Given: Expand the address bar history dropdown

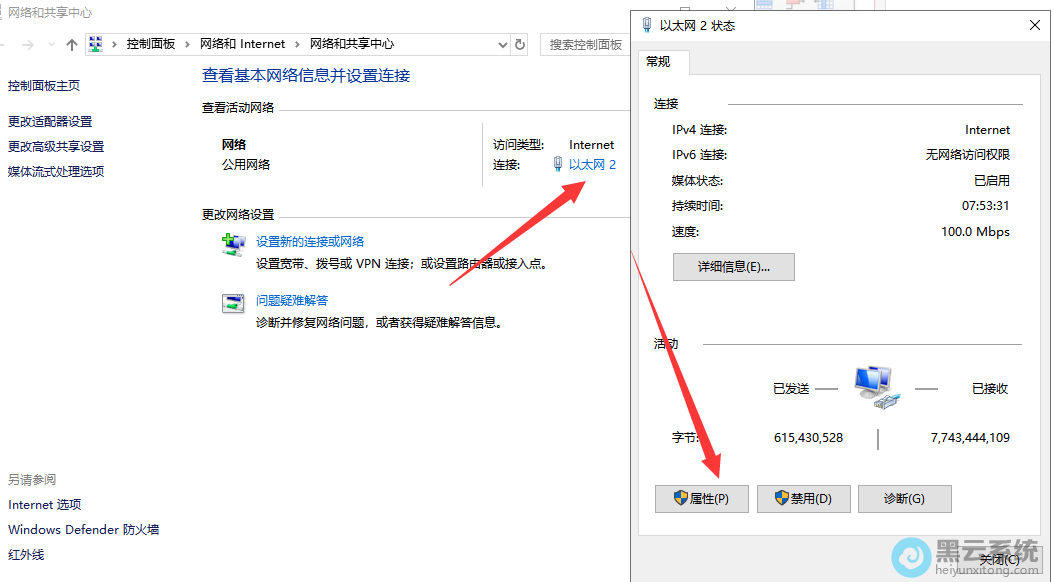Looking at the screenshot, I should pyautogui.click(x=502, y=45).
